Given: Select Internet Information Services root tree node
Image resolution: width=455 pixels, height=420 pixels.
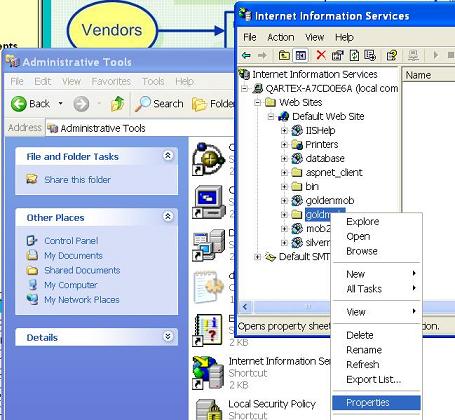Looking at the screenshot, I should [308, 74].
